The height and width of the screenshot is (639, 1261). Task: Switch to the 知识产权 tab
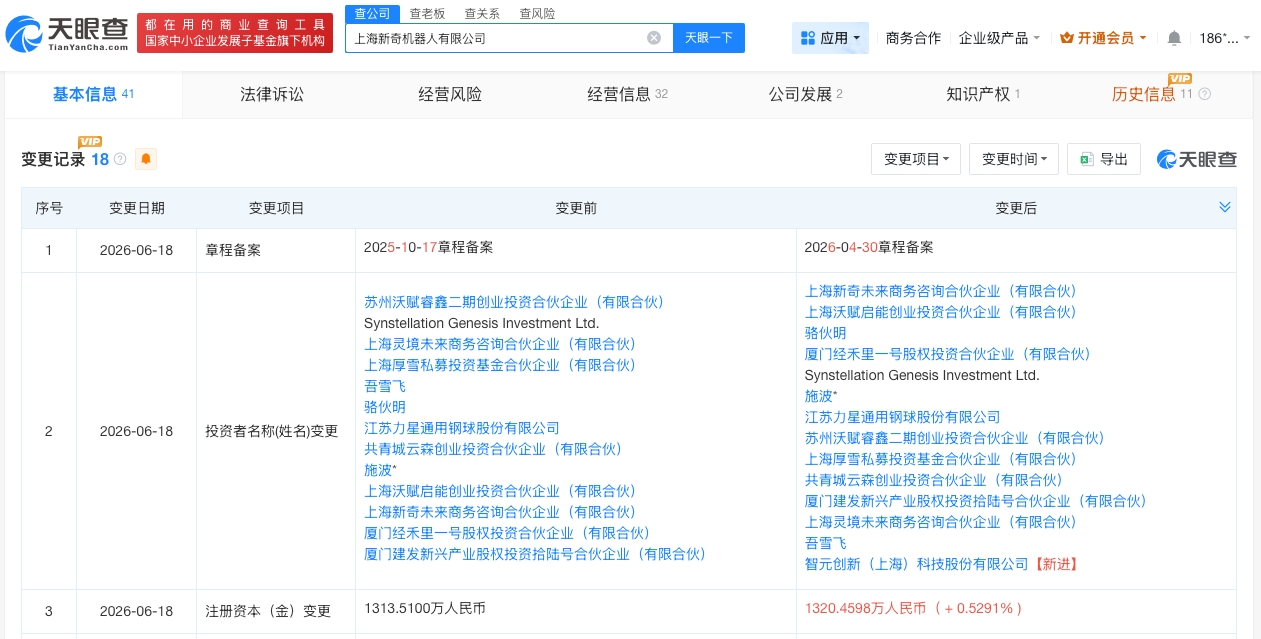click(x=983, y=94)
